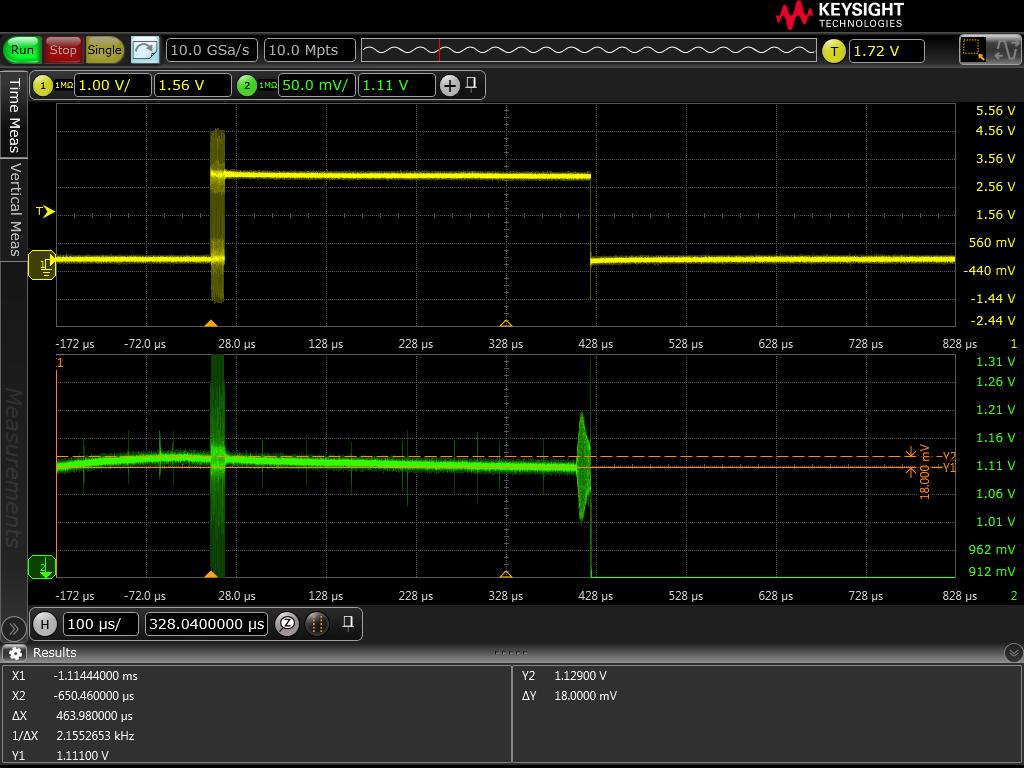Open the Time Meas side tab
1024x768 pixels.
pos(14,114)
